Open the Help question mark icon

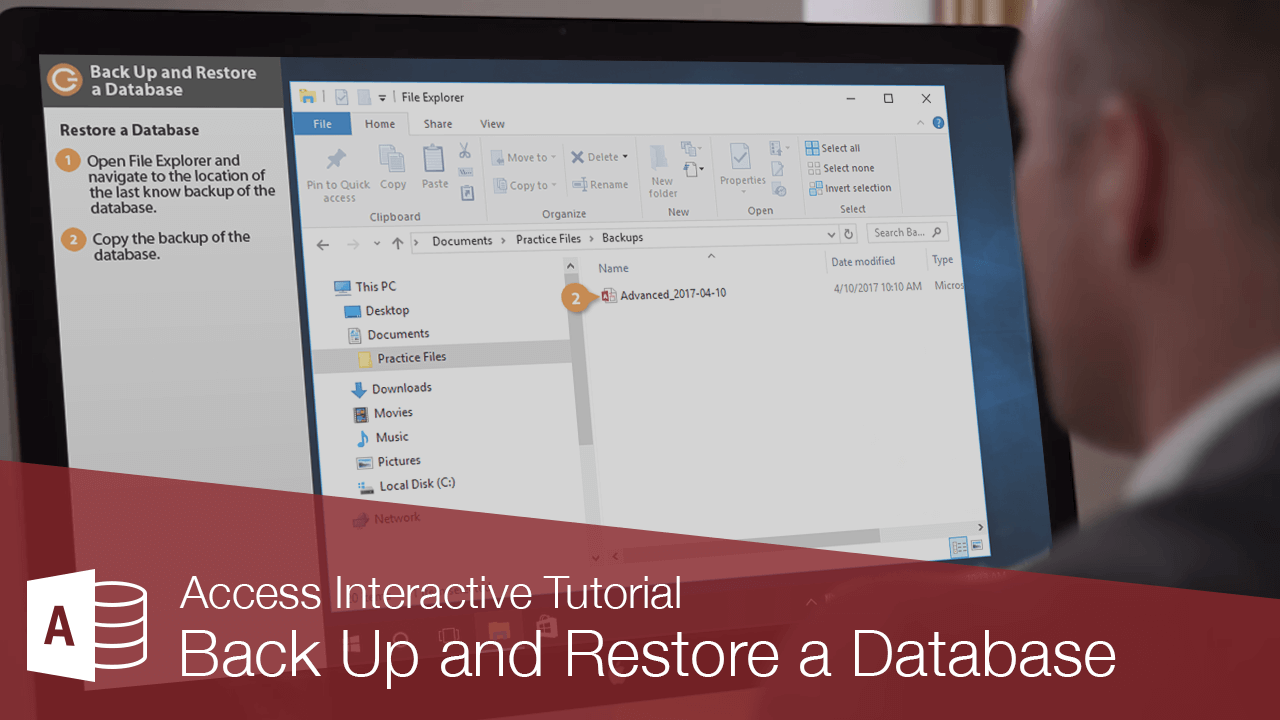coord(938,123)
